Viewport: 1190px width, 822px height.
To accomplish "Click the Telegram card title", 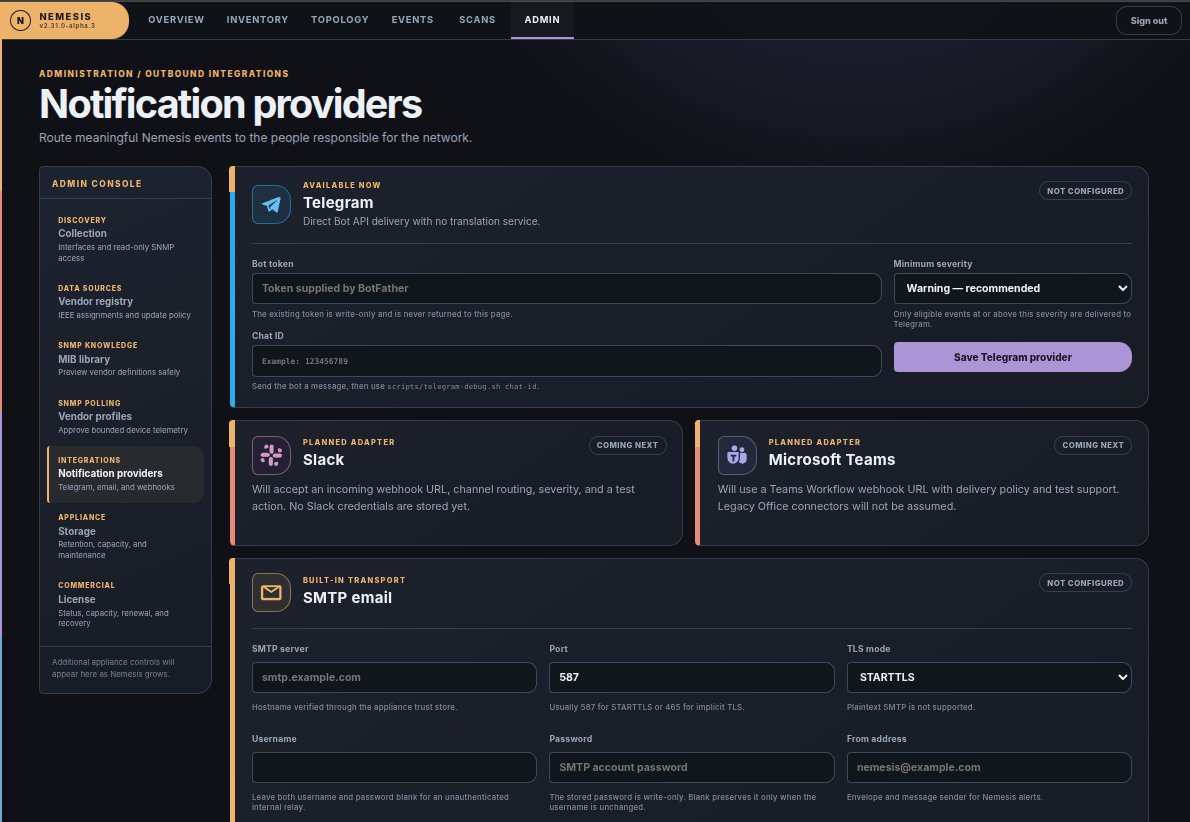I will [338, 203].
